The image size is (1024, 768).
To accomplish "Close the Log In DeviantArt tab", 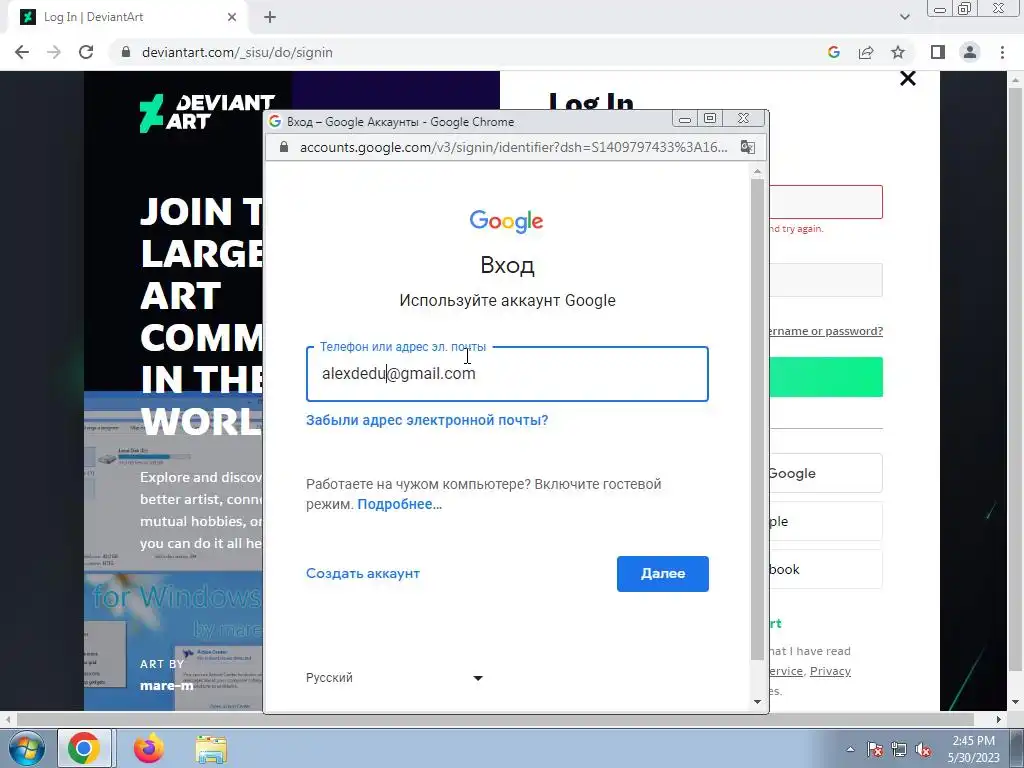I will click(232, 17).
